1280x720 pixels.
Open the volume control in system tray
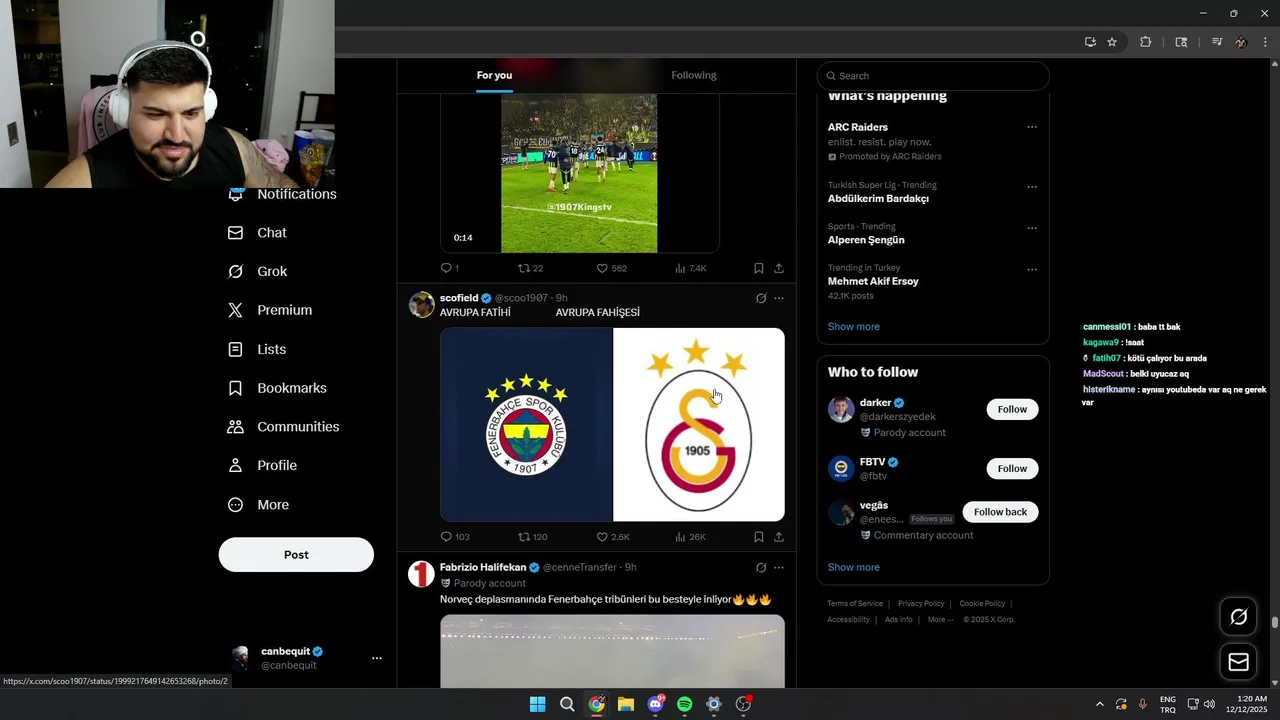[1209, 704]
